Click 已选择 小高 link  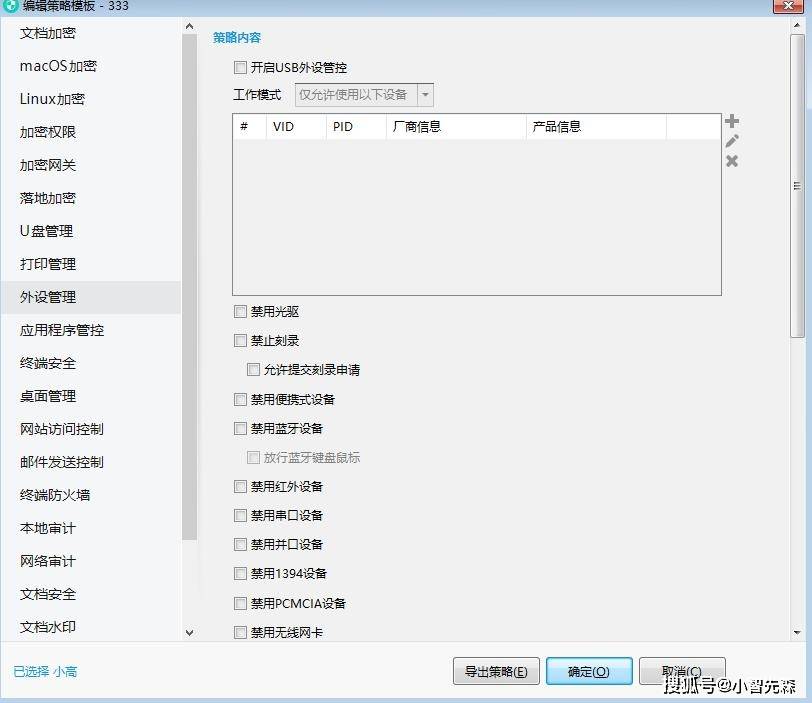pyautogui.click(x=45, y=671)
